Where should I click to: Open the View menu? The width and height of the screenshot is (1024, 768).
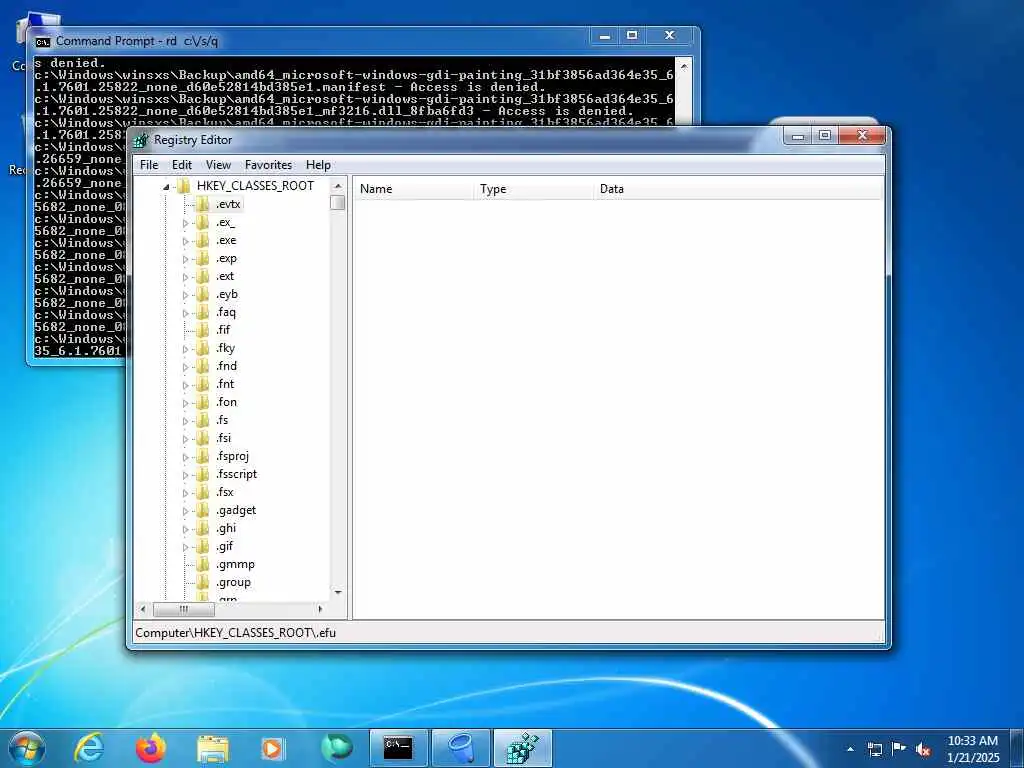click(x=218, y=165)
